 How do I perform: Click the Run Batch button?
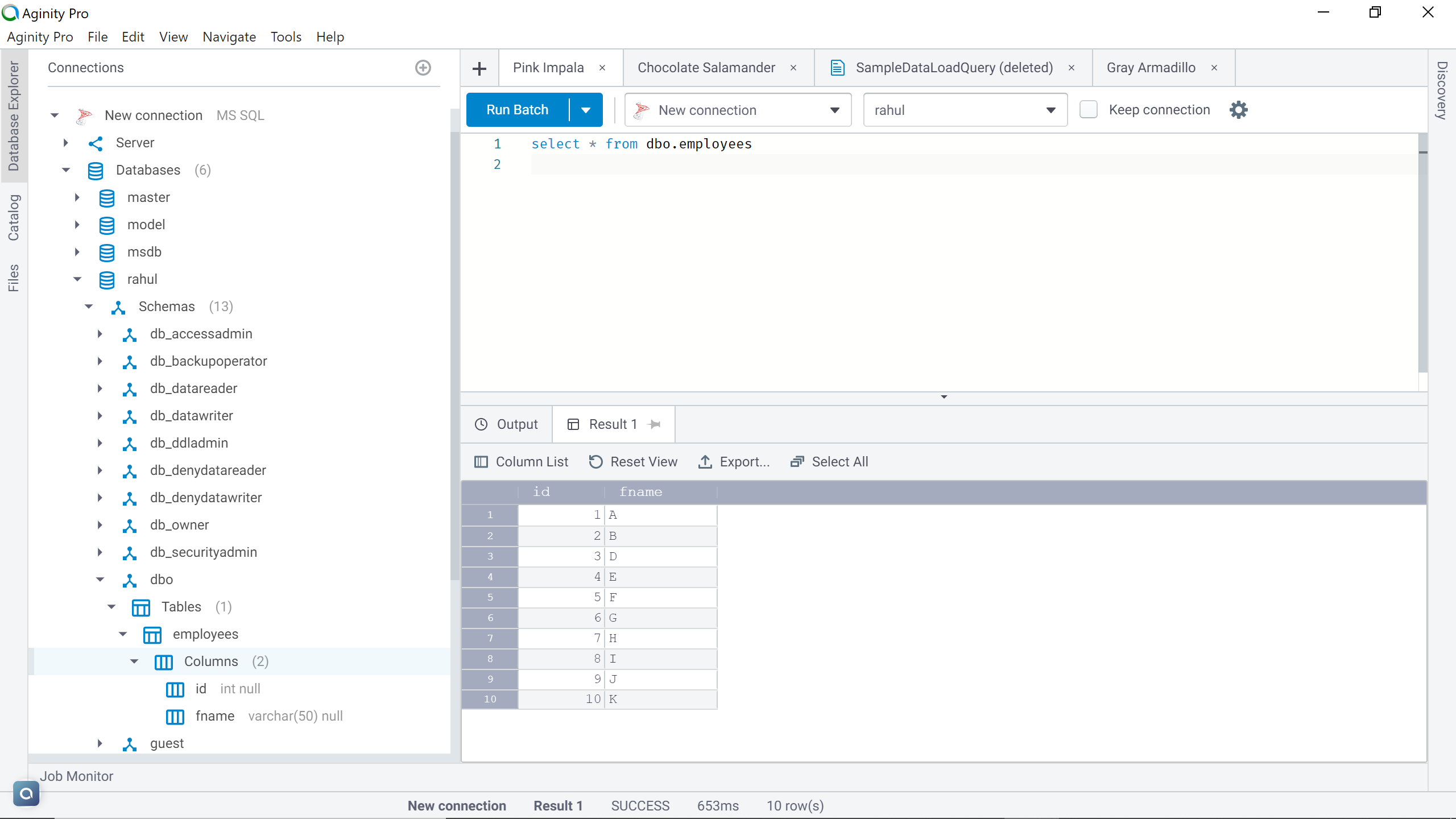point(517,110)
